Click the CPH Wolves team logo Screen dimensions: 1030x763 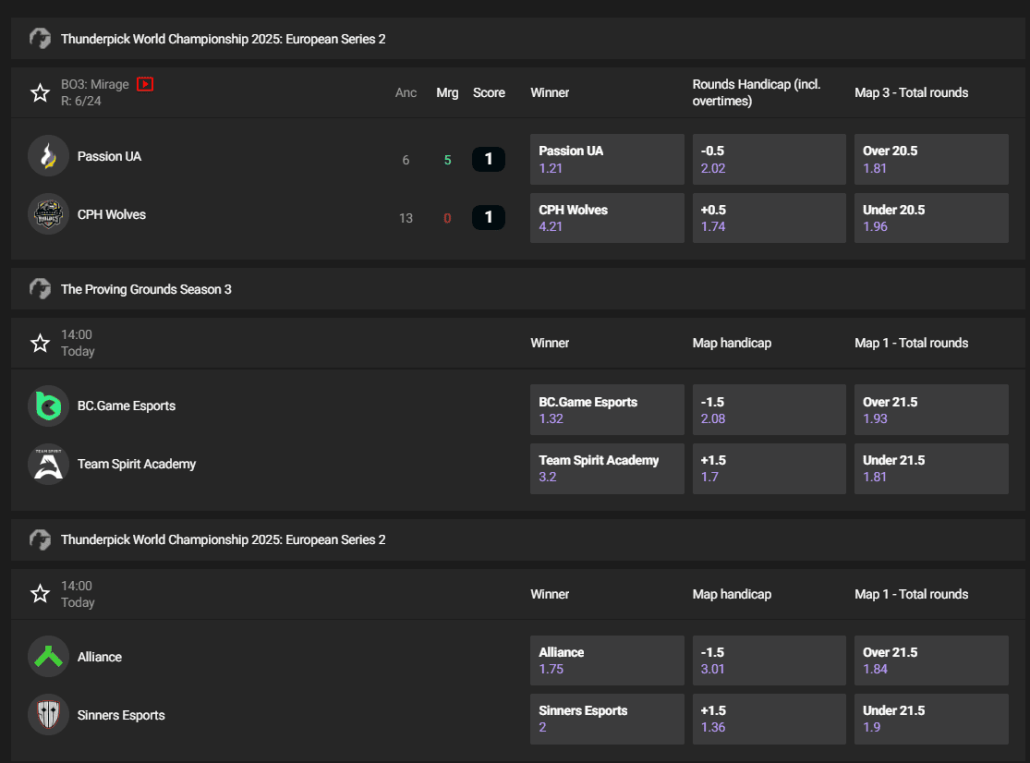tap(49, 214)
